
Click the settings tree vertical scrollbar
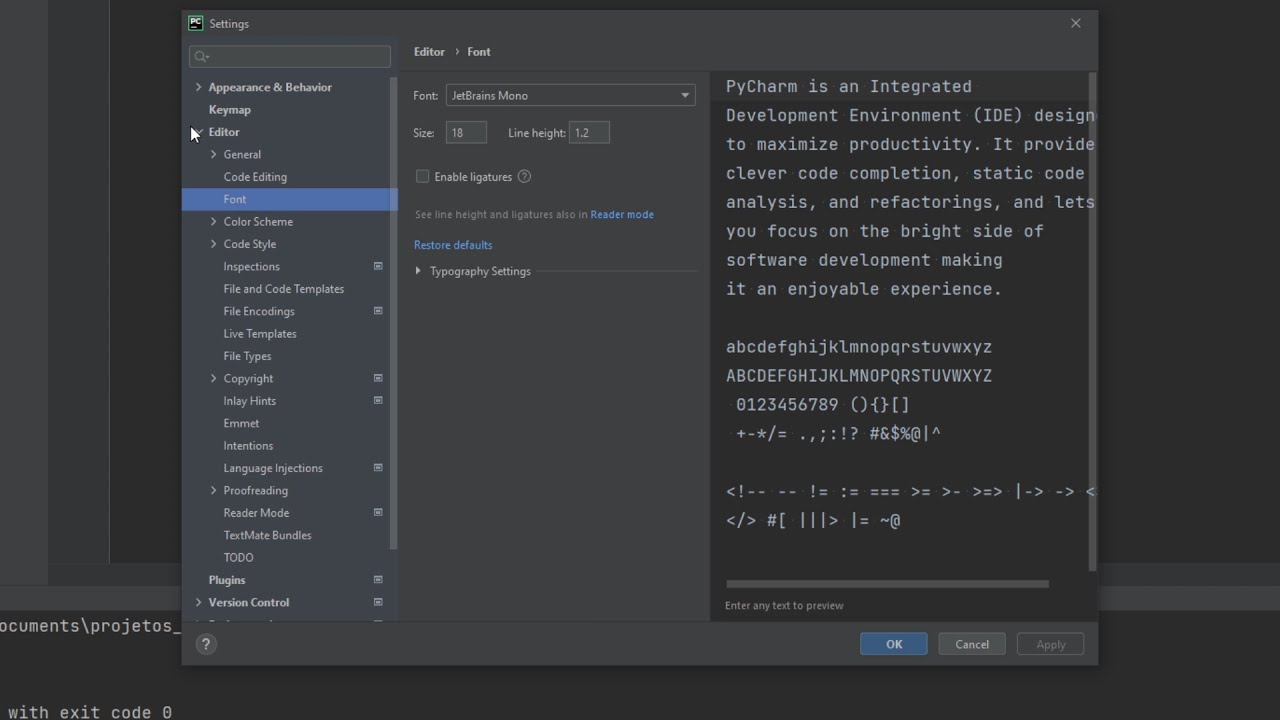[x=394, y=313]
